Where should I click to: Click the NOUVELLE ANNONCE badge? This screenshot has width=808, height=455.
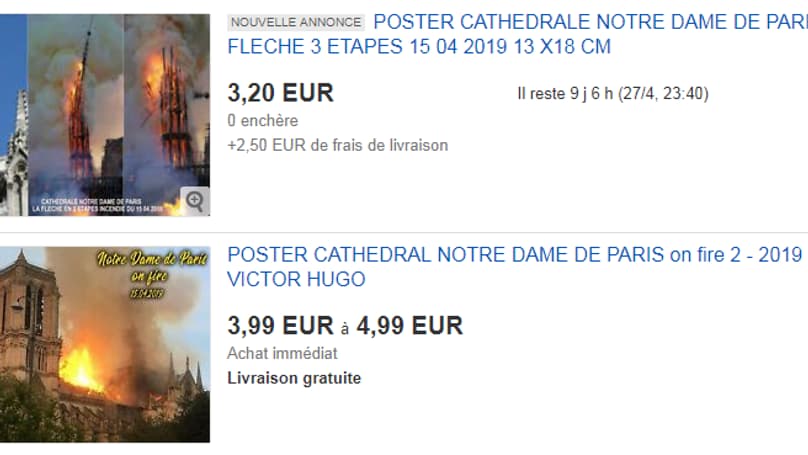[296, 22]
